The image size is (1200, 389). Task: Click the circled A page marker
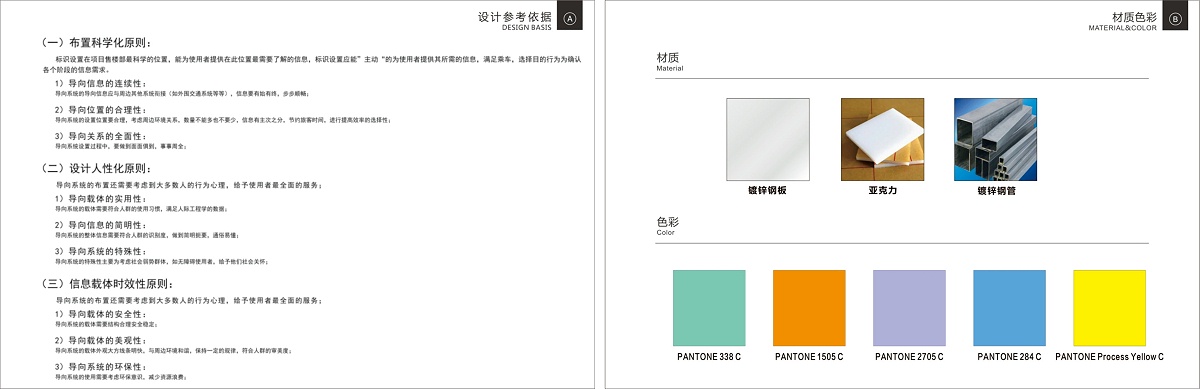point(569,19)
